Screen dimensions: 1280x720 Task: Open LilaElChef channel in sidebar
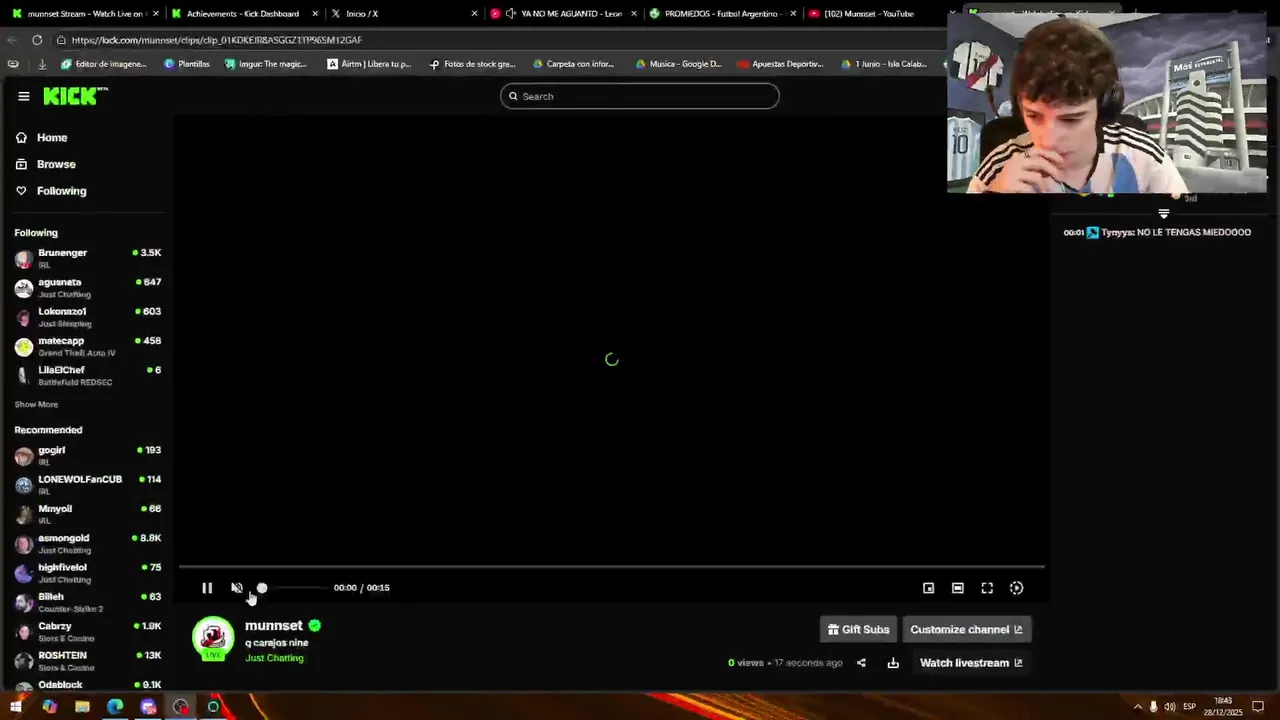[x=88, y=375]
